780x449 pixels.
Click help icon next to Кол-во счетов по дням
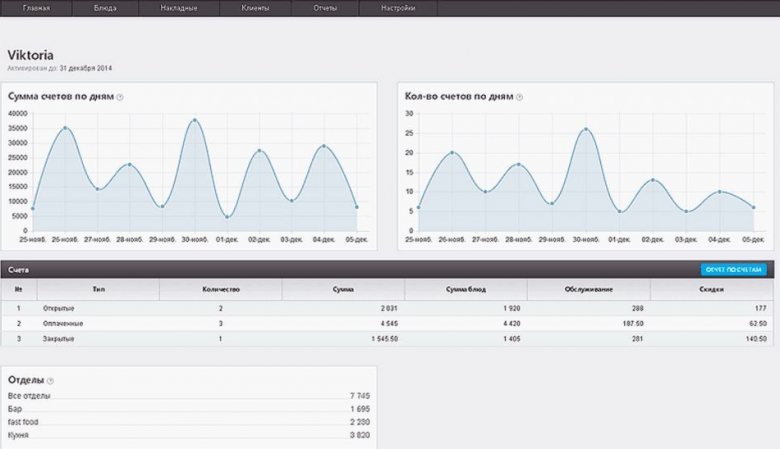(519, 97)
